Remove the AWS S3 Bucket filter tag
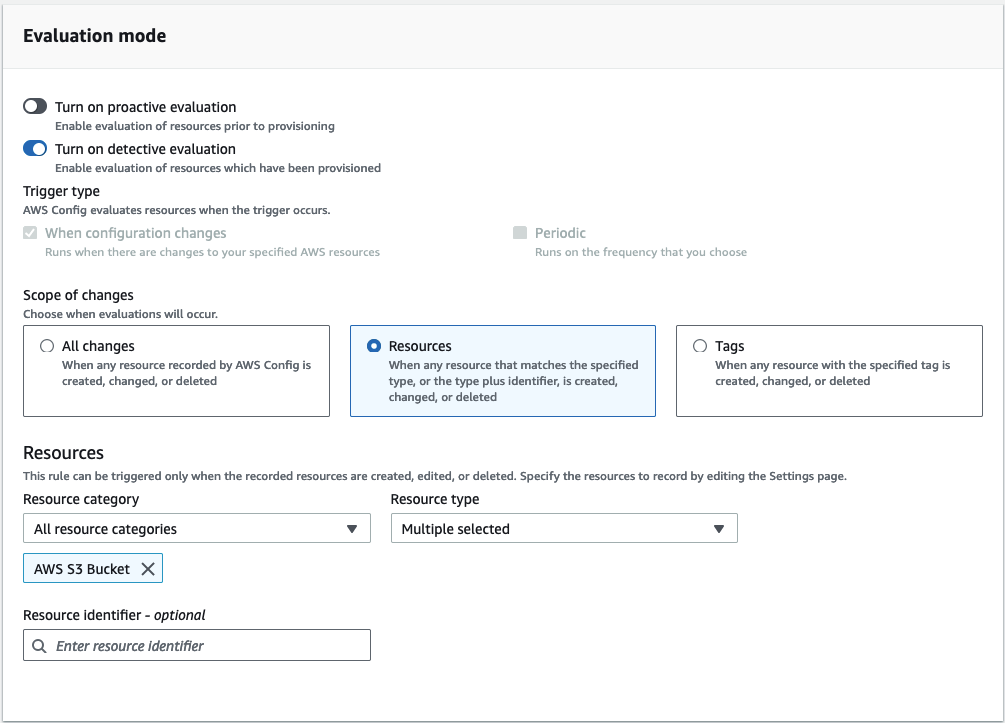The width and height of the screenshot is (1005, 723). (148, 568)
